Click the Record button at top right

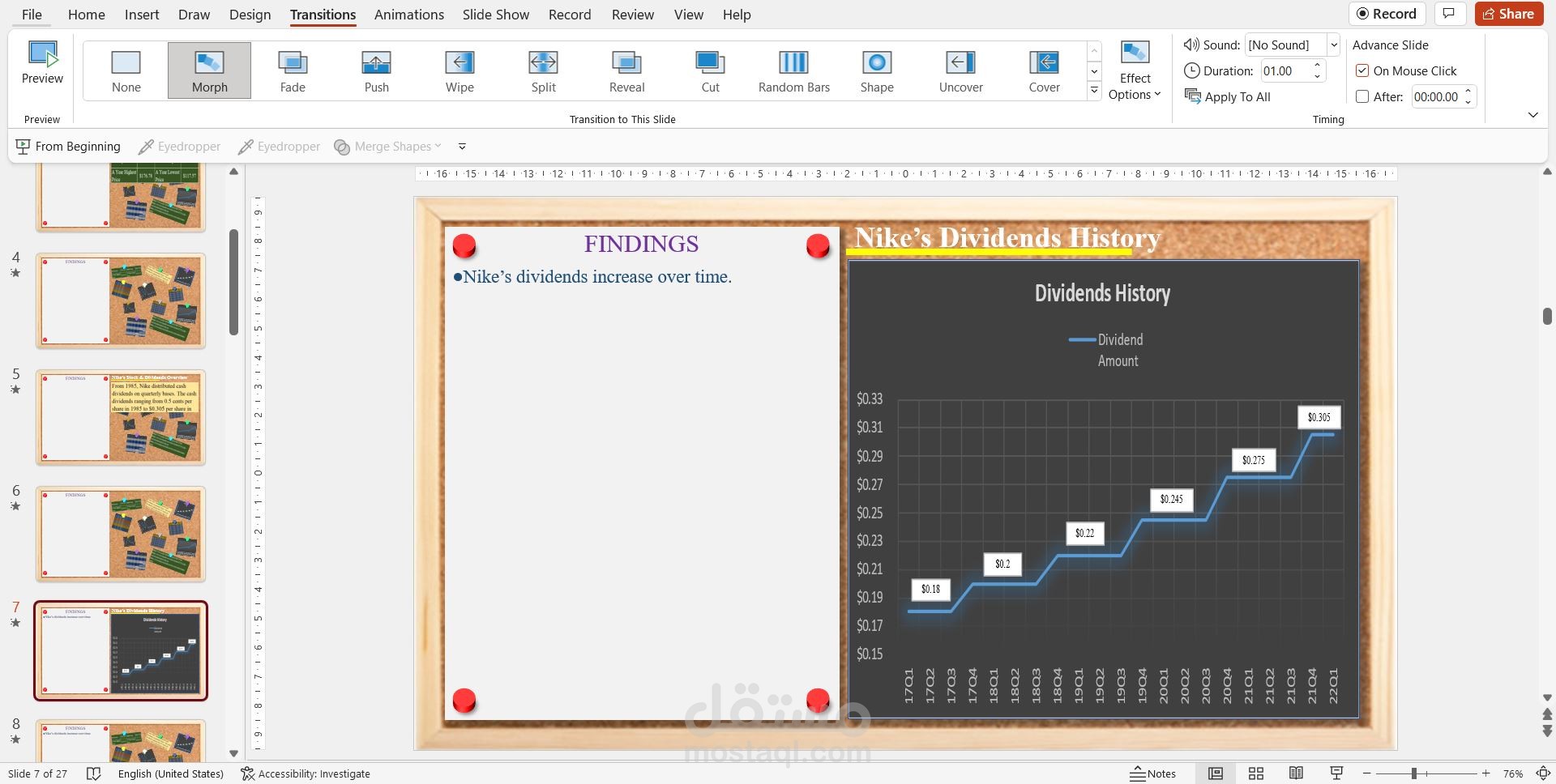tap(1387, 14)
